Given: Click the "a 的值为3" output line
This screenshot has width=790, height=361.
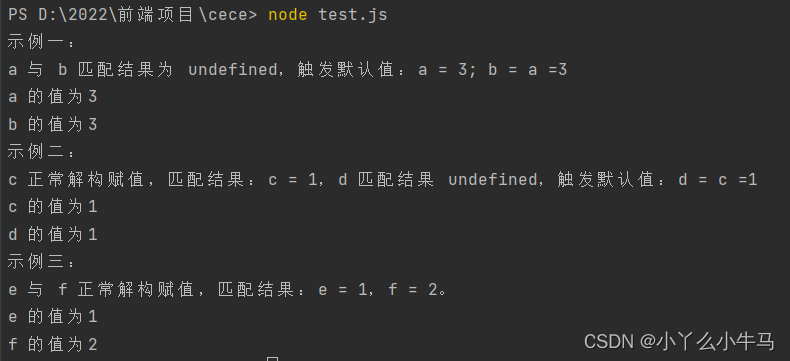Looking at the screenshot, I should 53,97.
